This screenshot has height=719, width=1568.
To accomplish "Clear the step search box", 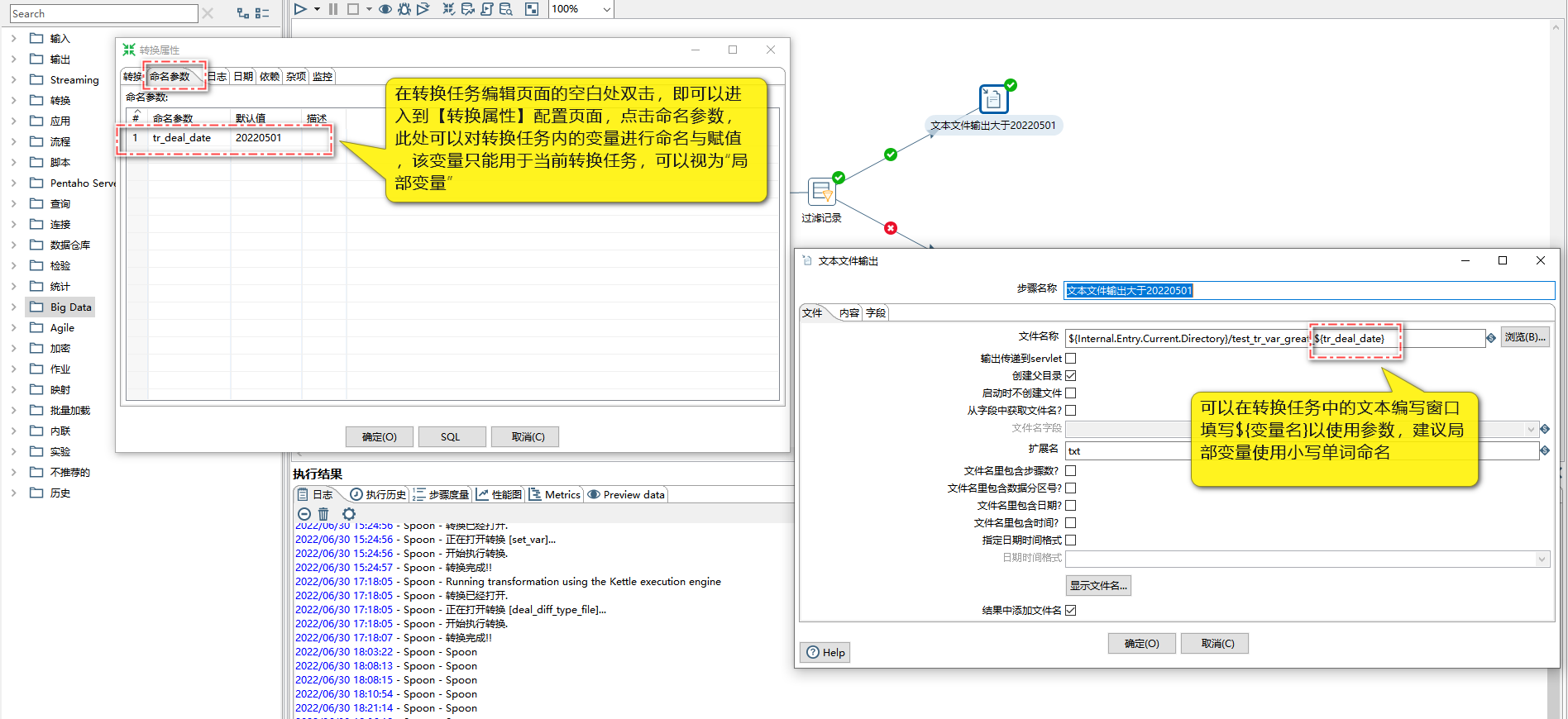I will click(x=208, y=13).
